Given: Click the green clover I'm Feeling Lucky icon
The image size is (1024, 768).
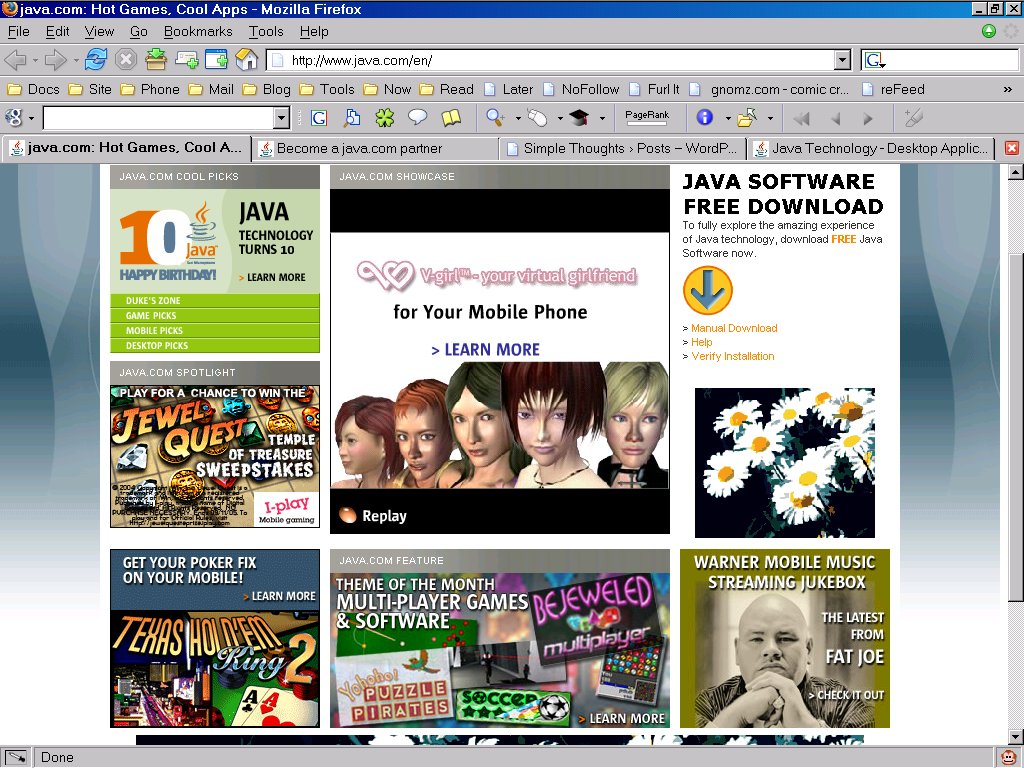Looking at the screenshot, I should pyautogui.click(x=385, y=118).
